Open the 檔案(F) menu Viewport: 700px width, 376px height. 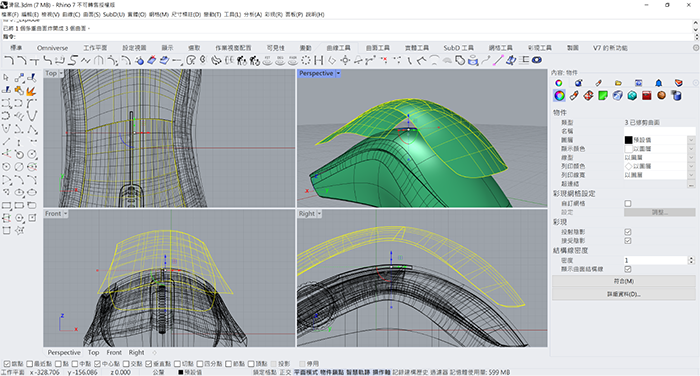point(10,14)
